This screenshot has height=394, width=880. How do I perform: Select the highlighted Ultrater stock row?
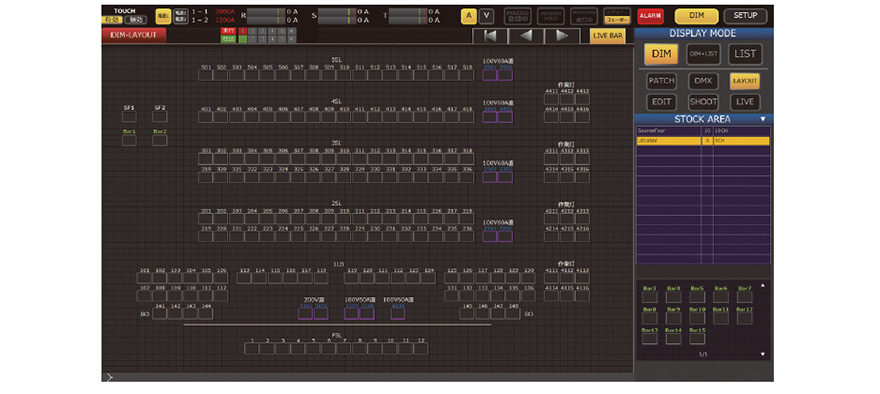pos(703,141)
